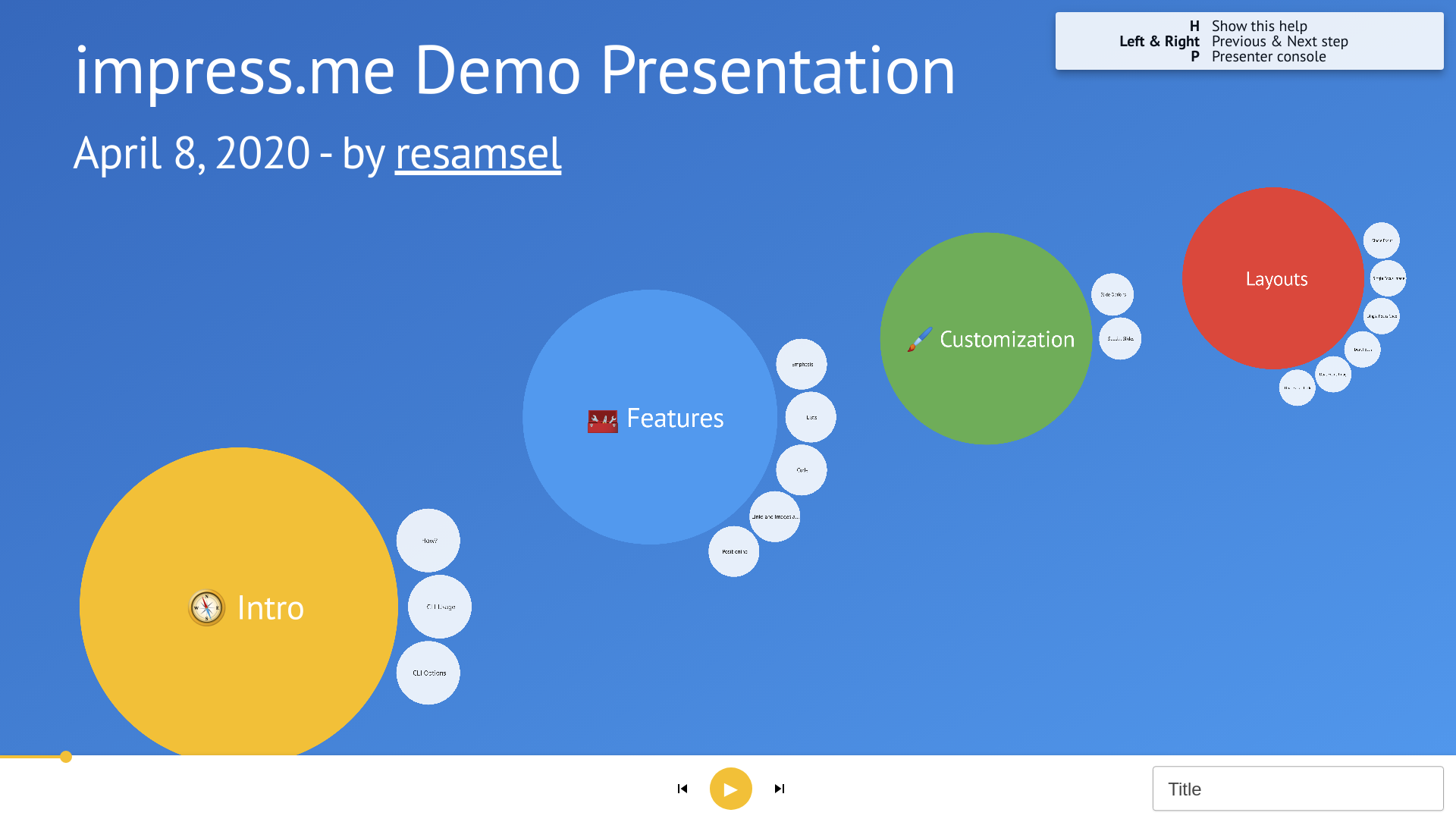Click the progress bar handle
Screen dimensions: 1456x819
coord(66,757)
